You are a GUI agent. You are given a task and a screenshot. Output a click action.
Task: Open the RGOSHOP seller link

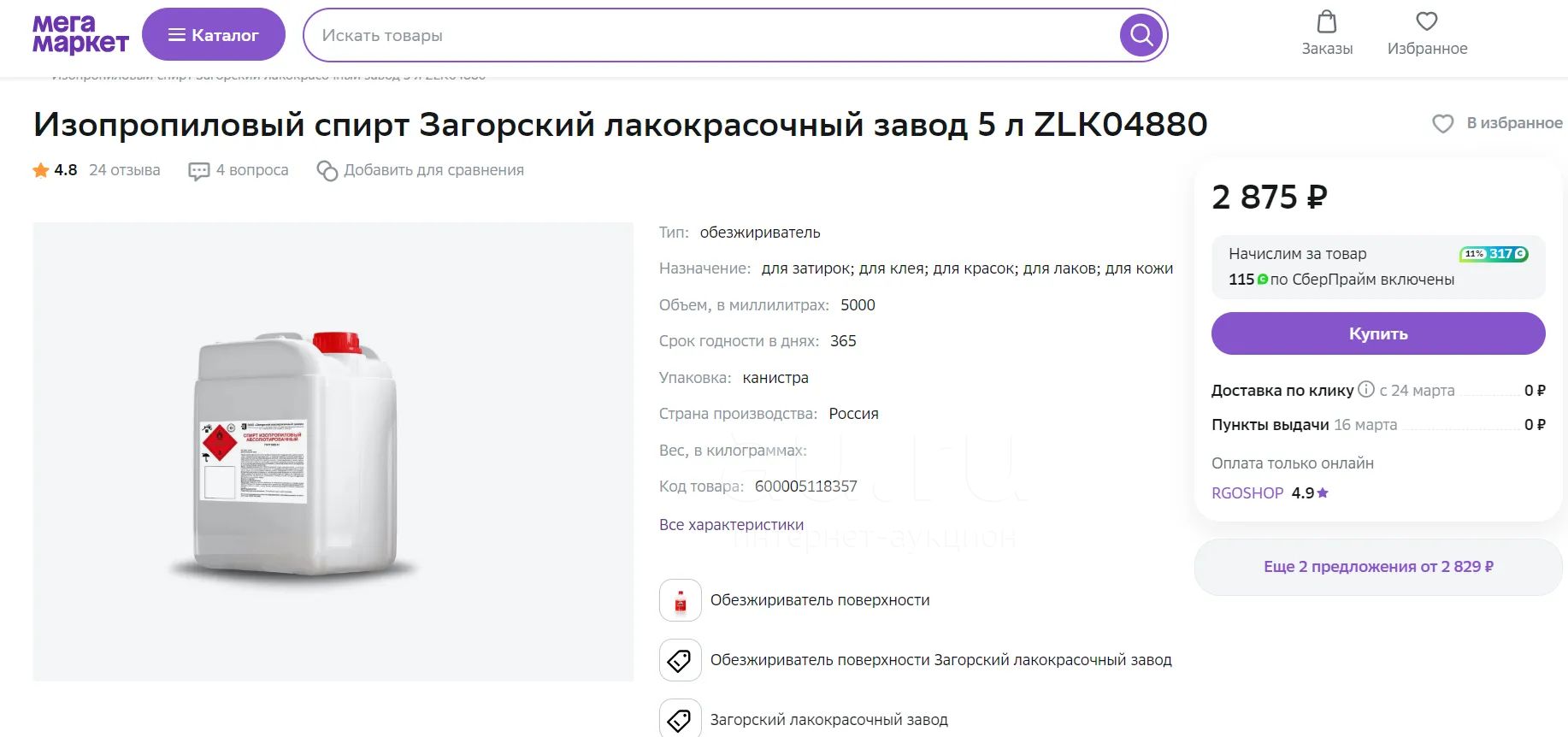tap(1247, 493)
